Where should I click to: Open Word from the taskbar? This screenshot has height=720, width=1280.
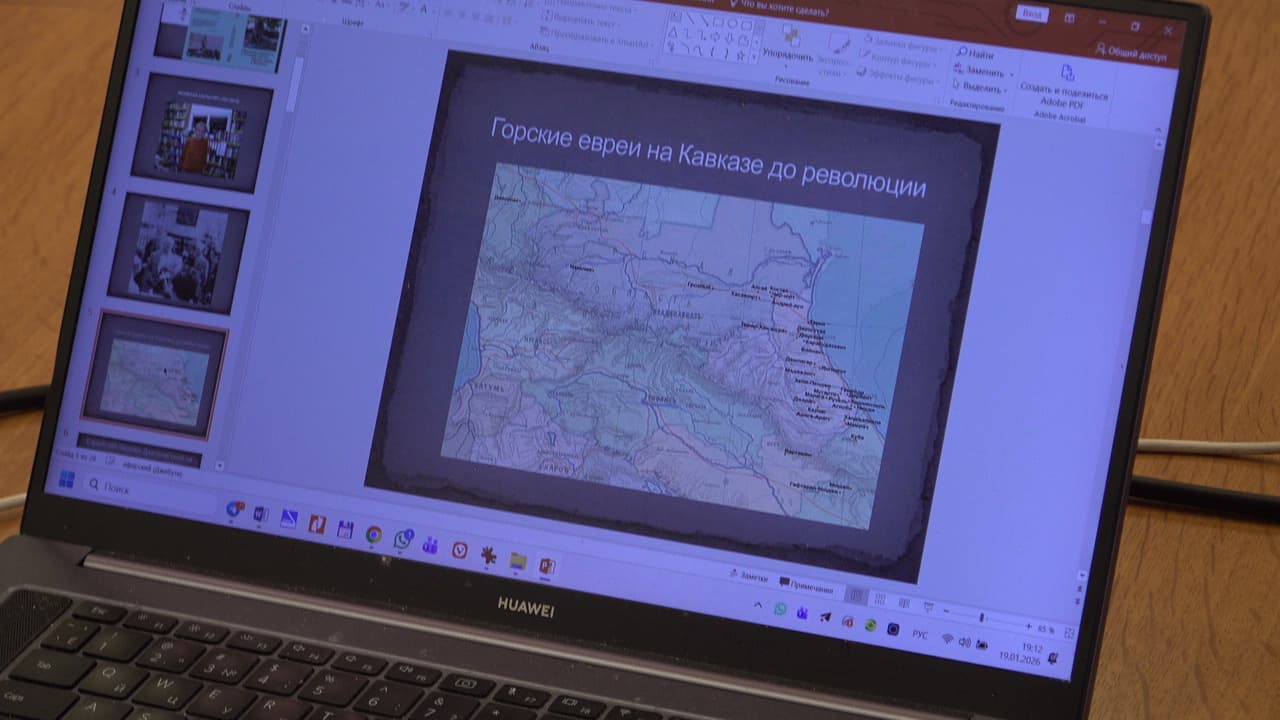click(x=261, y=514)
